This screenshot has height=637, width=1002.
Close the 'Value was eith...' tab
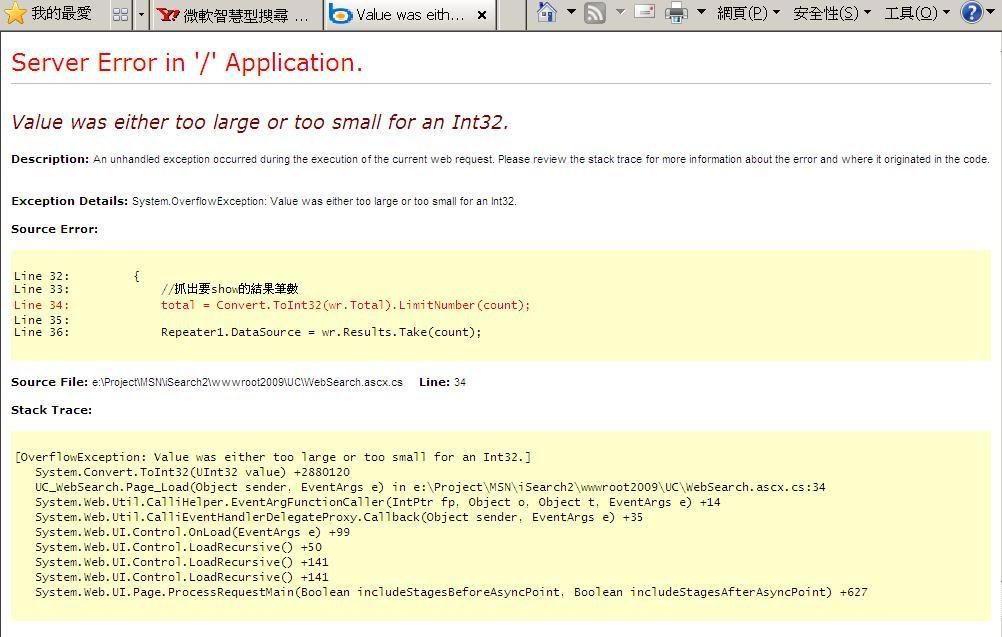click(481, 15)
